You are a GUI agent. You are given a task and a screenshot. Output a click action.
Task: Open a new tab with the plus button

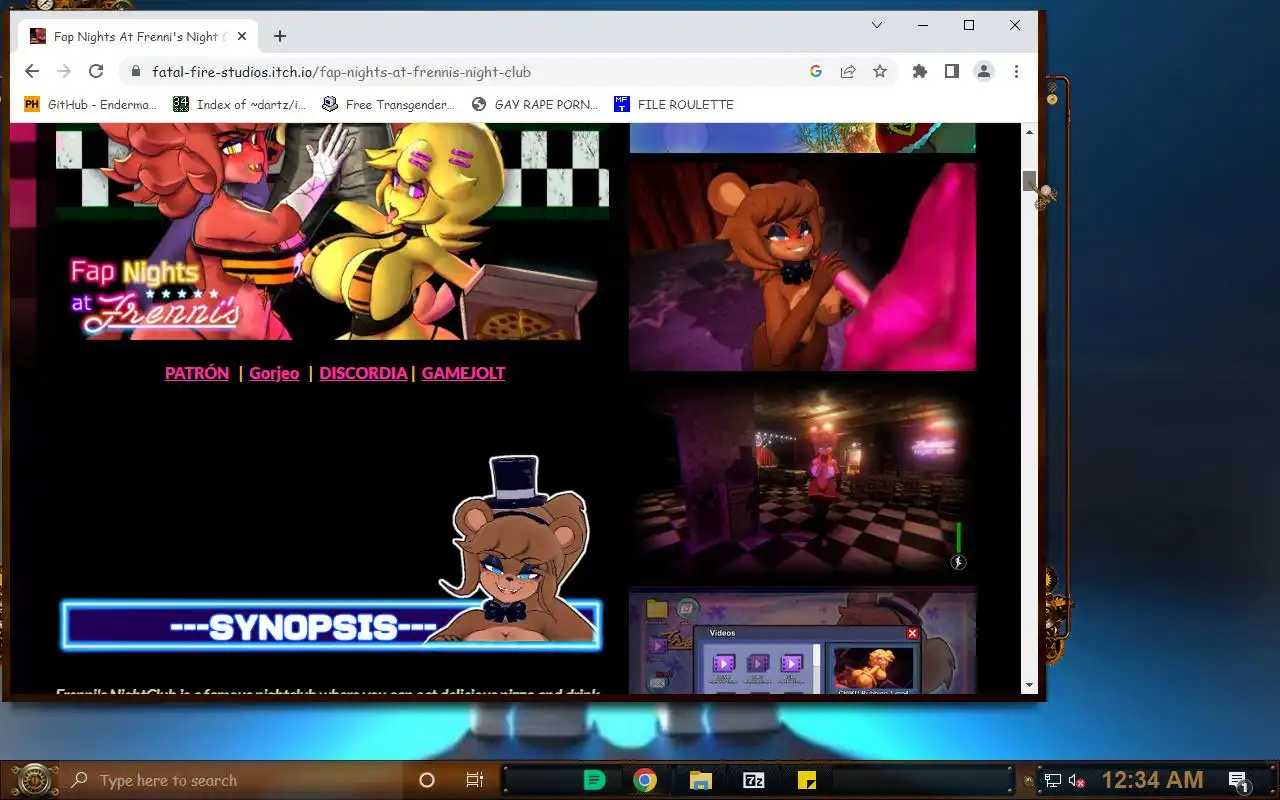click(x=280, y=36)
